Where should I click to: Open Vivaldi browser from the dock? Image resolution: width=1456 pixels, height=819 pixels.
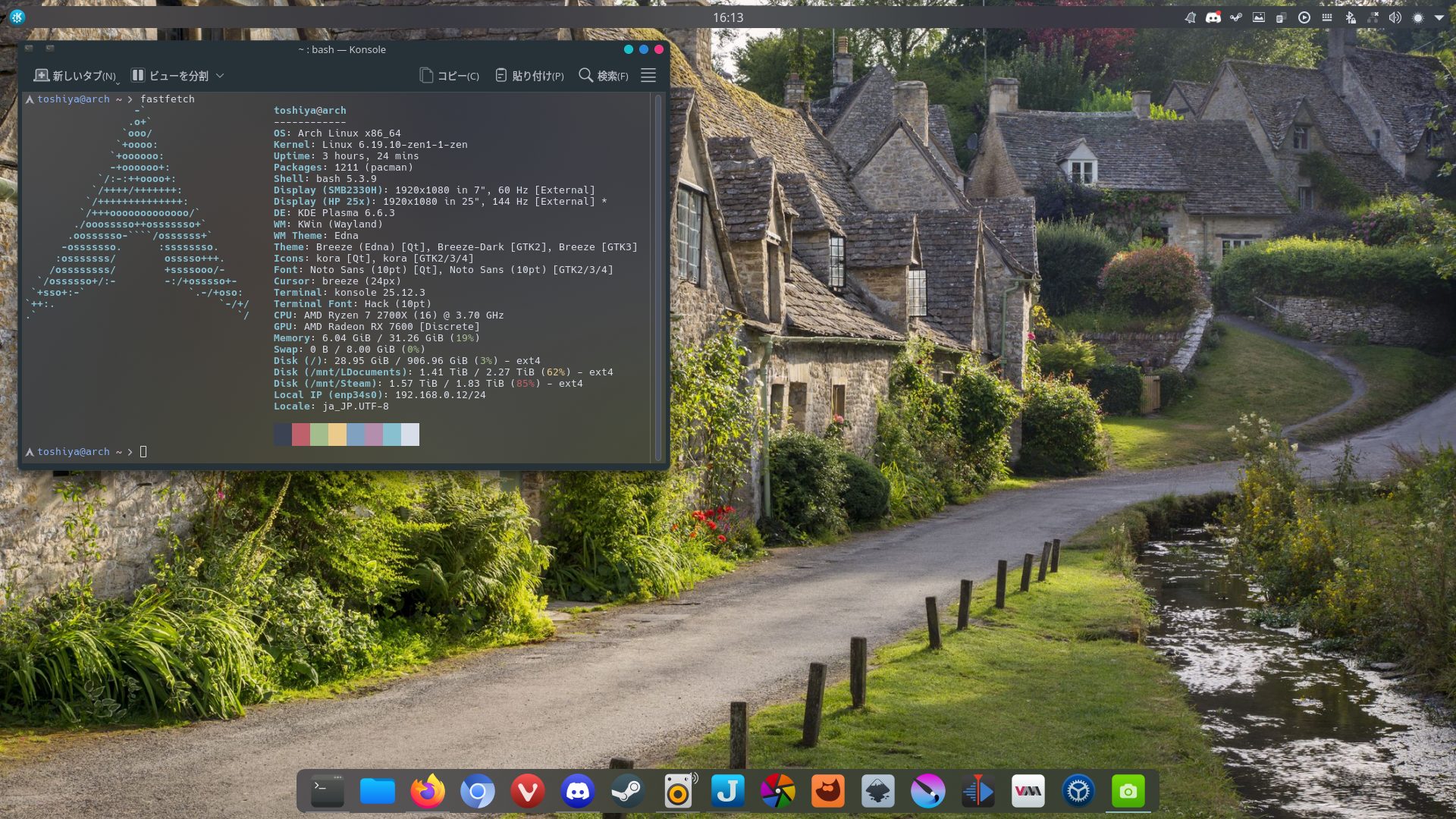pos(528,792)
